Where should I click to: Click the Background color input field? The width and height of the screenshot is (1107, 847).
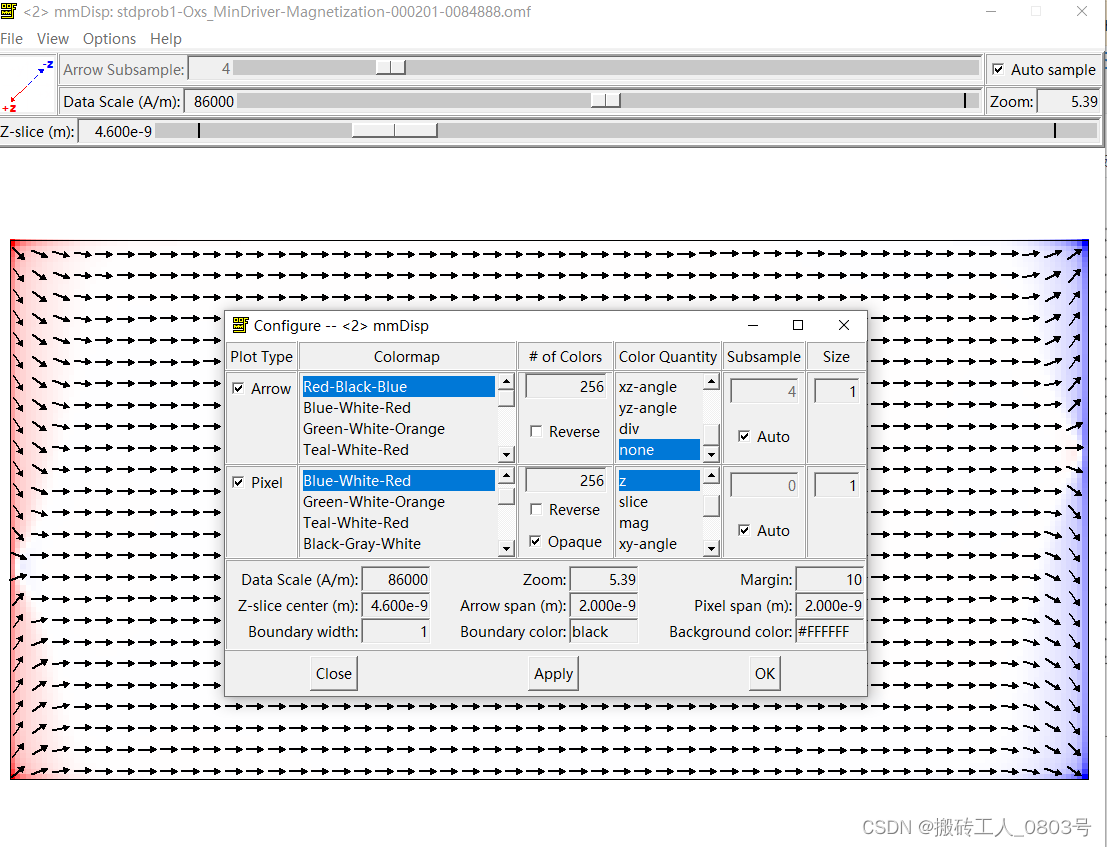830,632
